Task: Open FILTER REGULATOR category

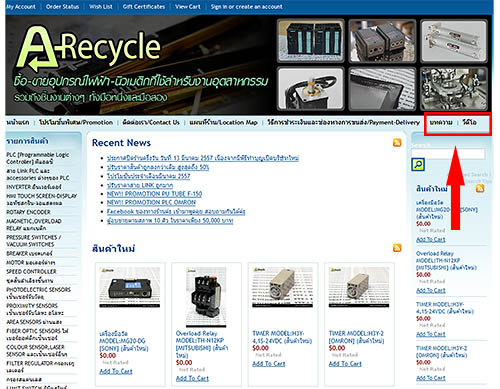Action: pyautogui.click(x=40, y=367)
